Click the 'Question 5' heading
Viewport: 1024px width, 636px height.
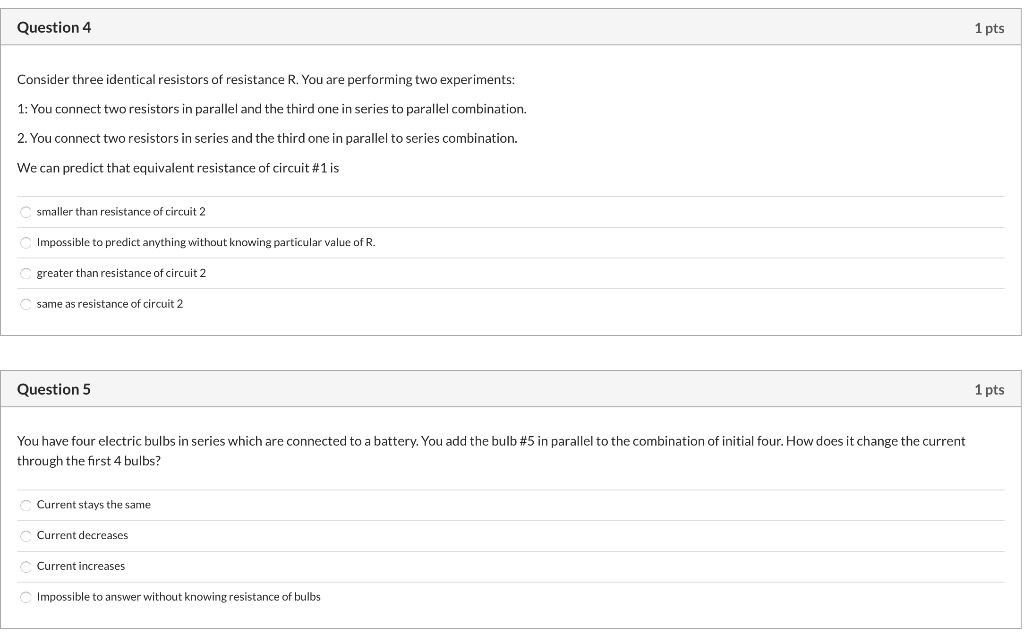coord(54,389)
